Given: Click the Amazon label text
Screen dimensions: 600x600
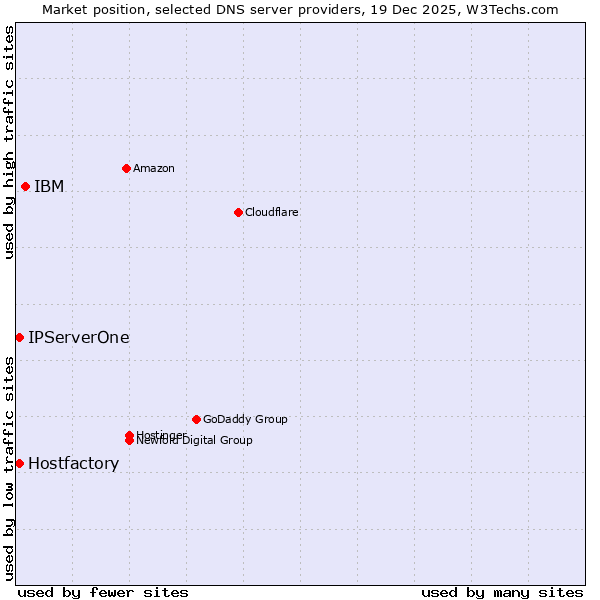Looking at the screenshot, I should [x=154, y=168].
